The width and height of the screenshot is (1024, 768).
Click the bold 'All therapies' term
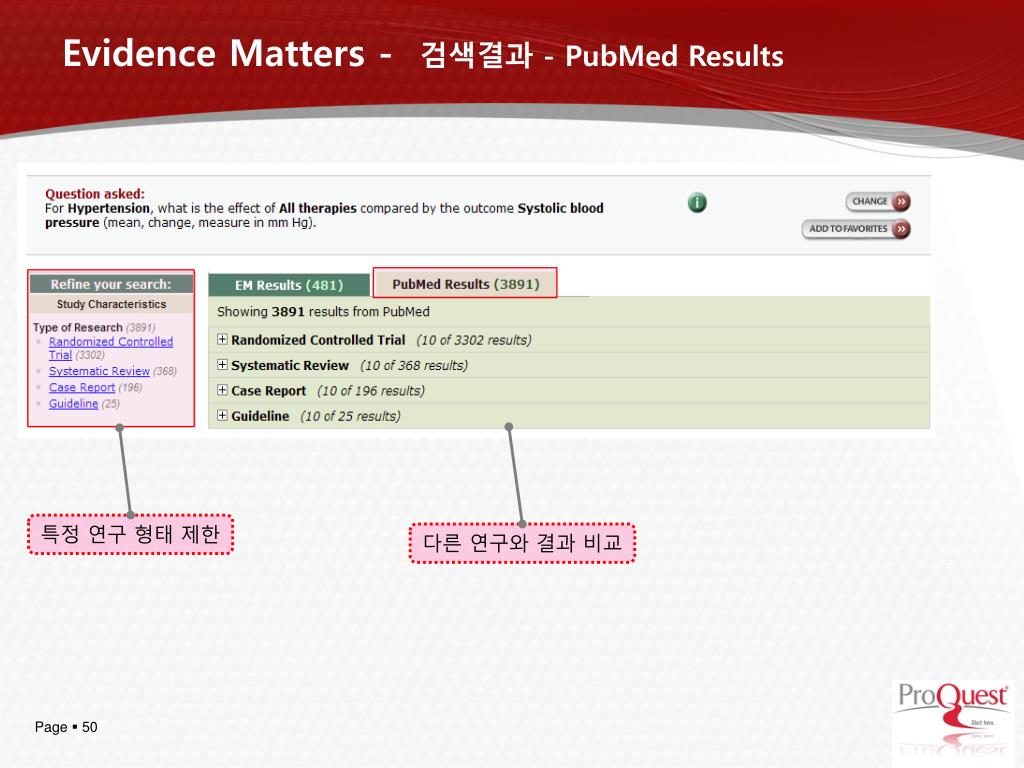(x=317, y=208)
